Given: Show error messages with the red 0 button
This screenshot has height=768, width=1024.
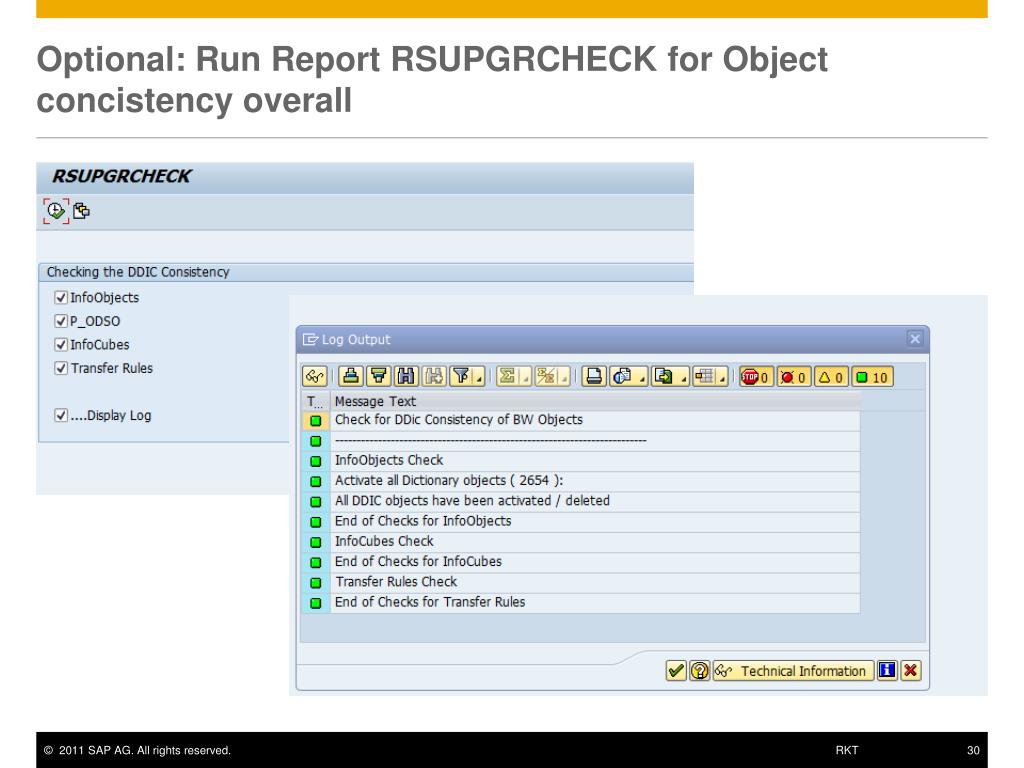Looking at the screenshot, I should pyautogui.click(x=795, y=377).
